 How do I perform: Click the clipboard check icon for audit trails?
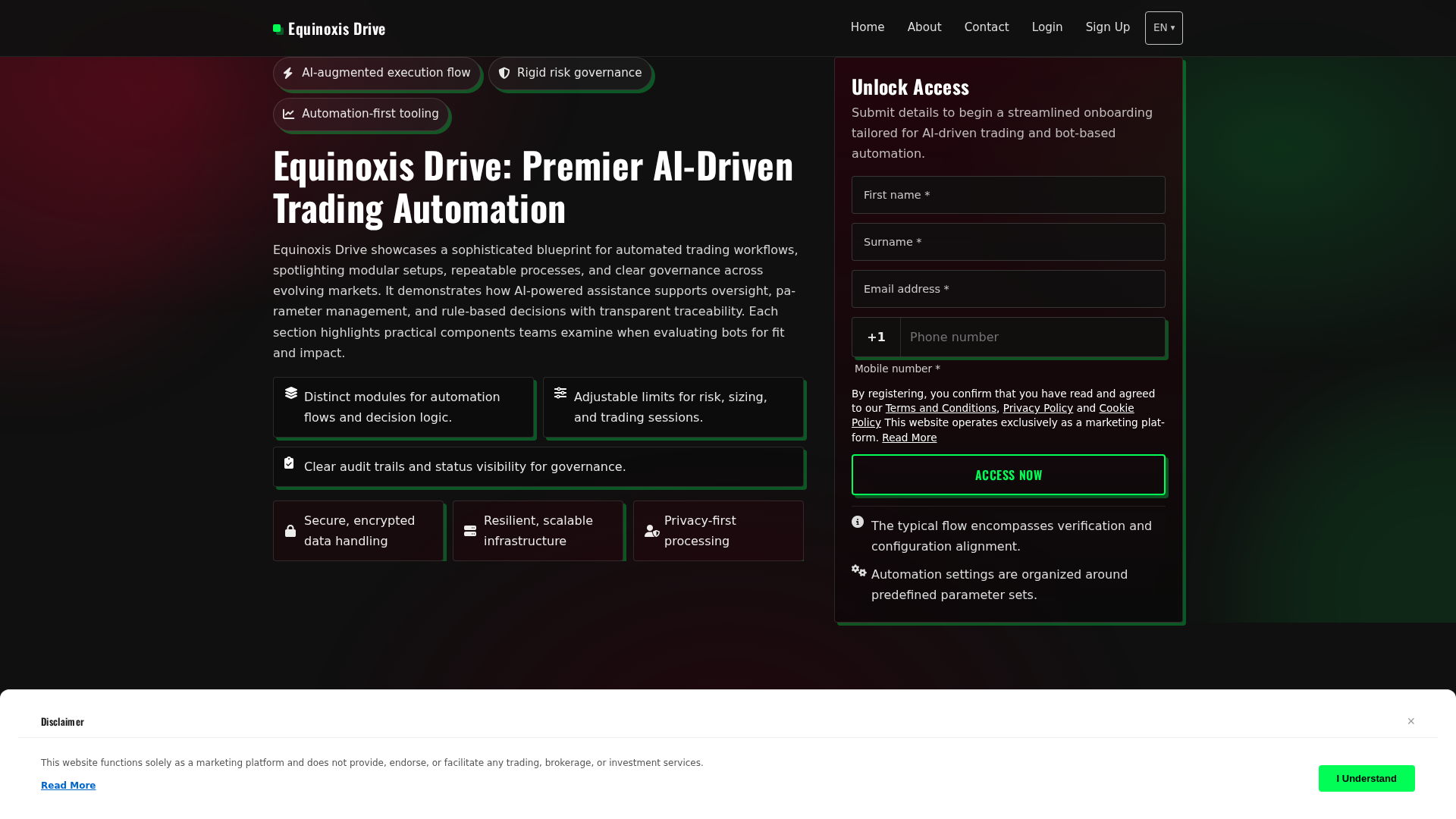click(289, 463)
